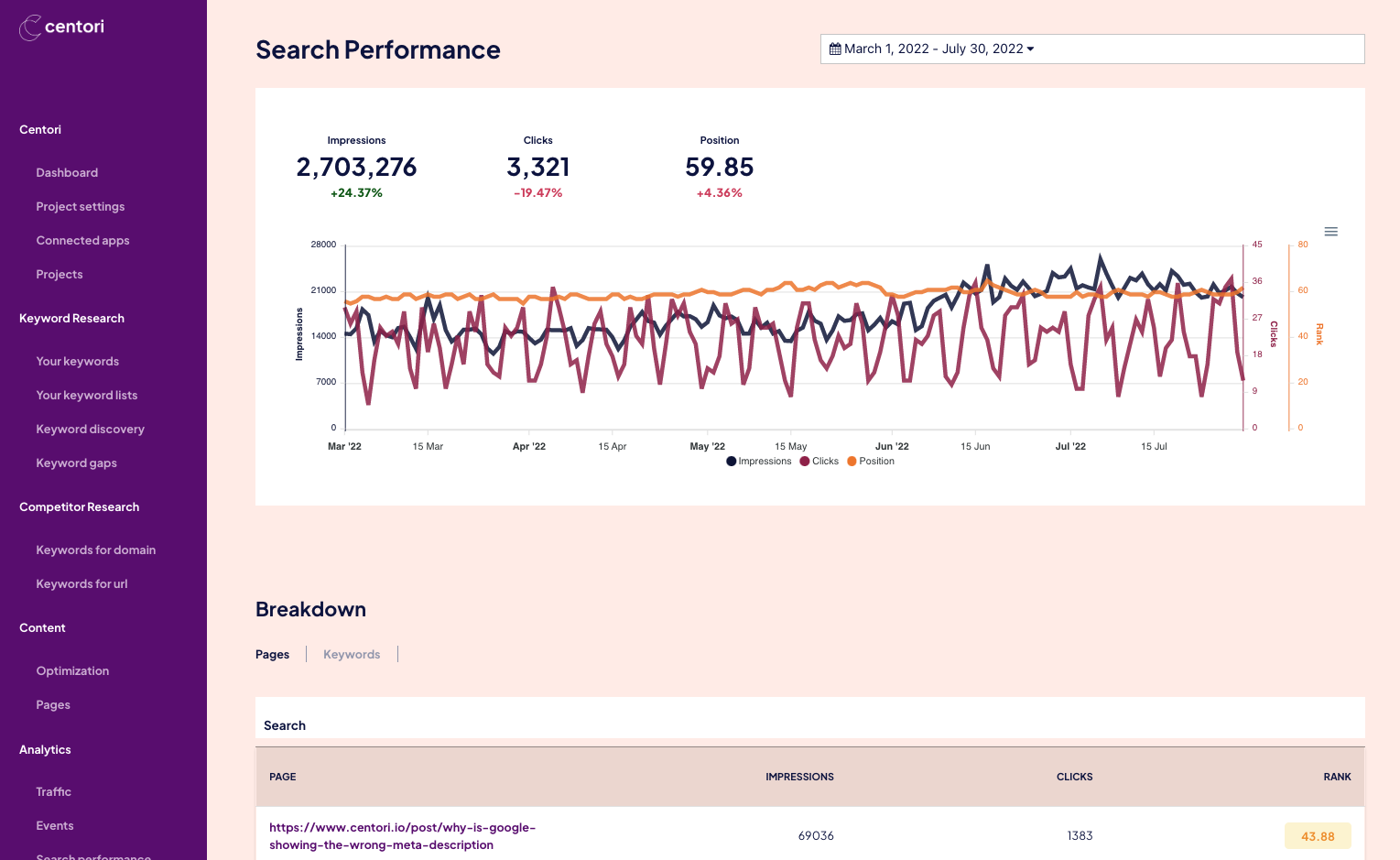Collapse the Analytics section in the sidebar
Viewport: 1400px width, 860px height.
(44, 749)
